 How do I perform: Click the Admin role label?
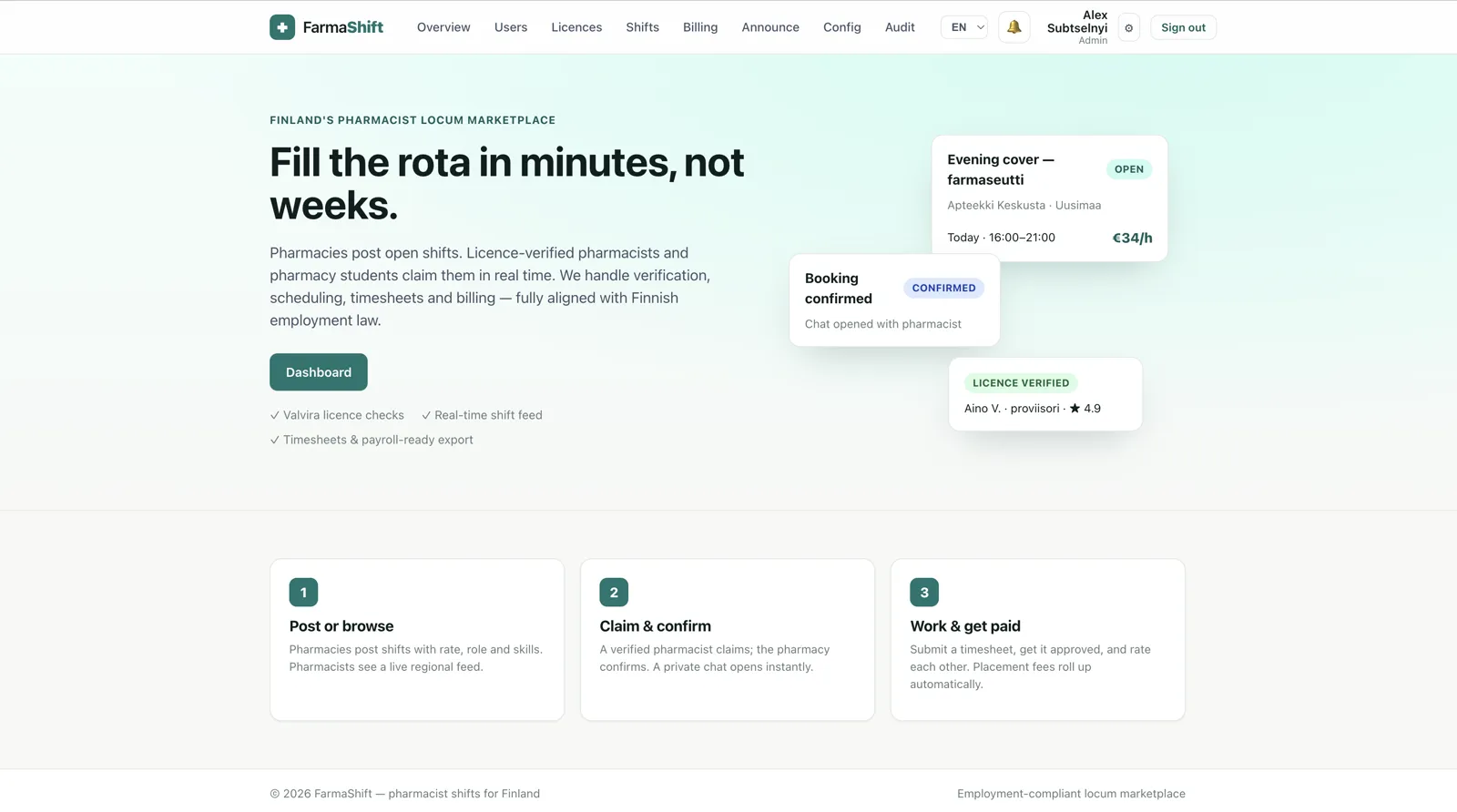pyautogui.click(x=1093, y=41)
